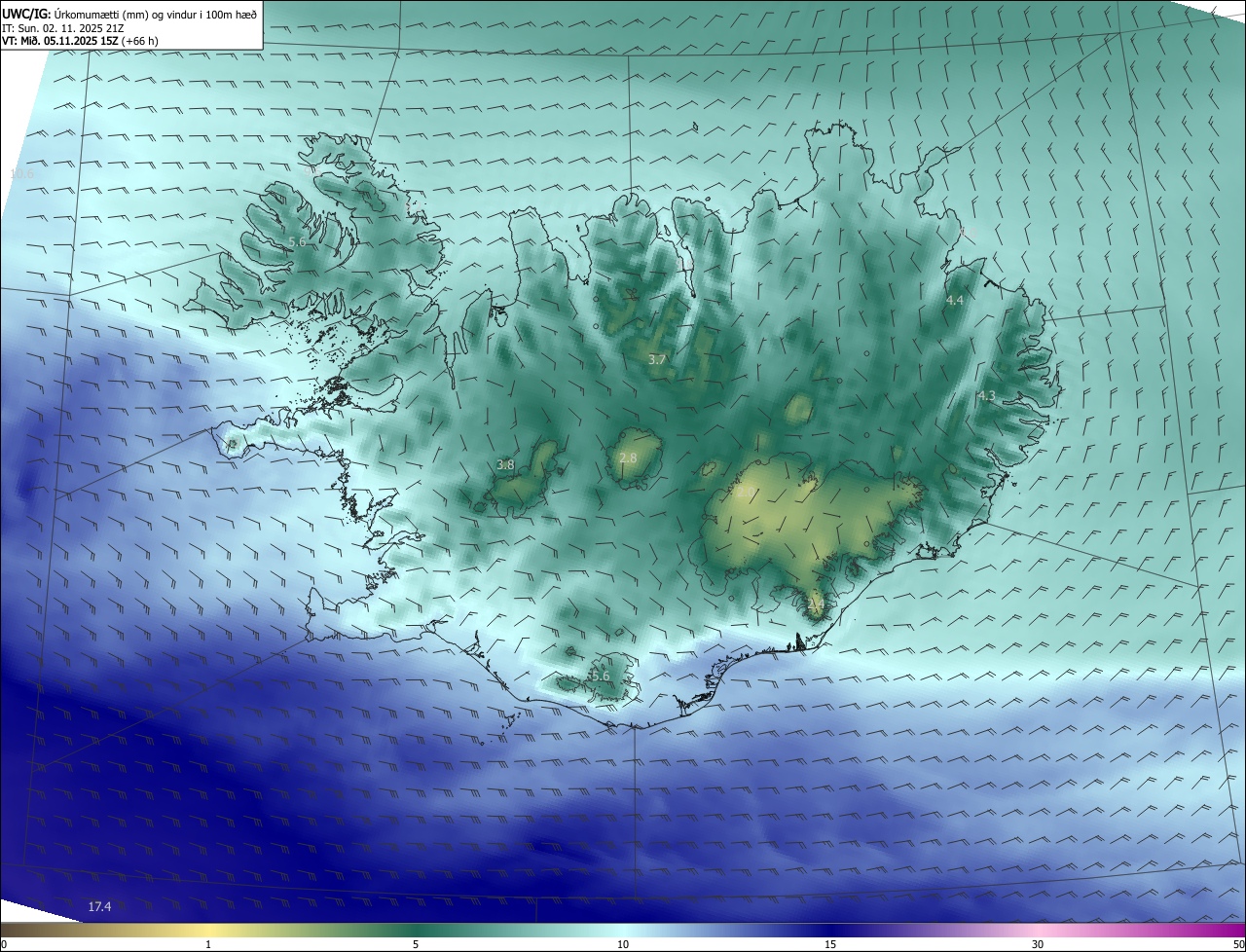Click the 50 label on the color scale

tap(1239, 945)
